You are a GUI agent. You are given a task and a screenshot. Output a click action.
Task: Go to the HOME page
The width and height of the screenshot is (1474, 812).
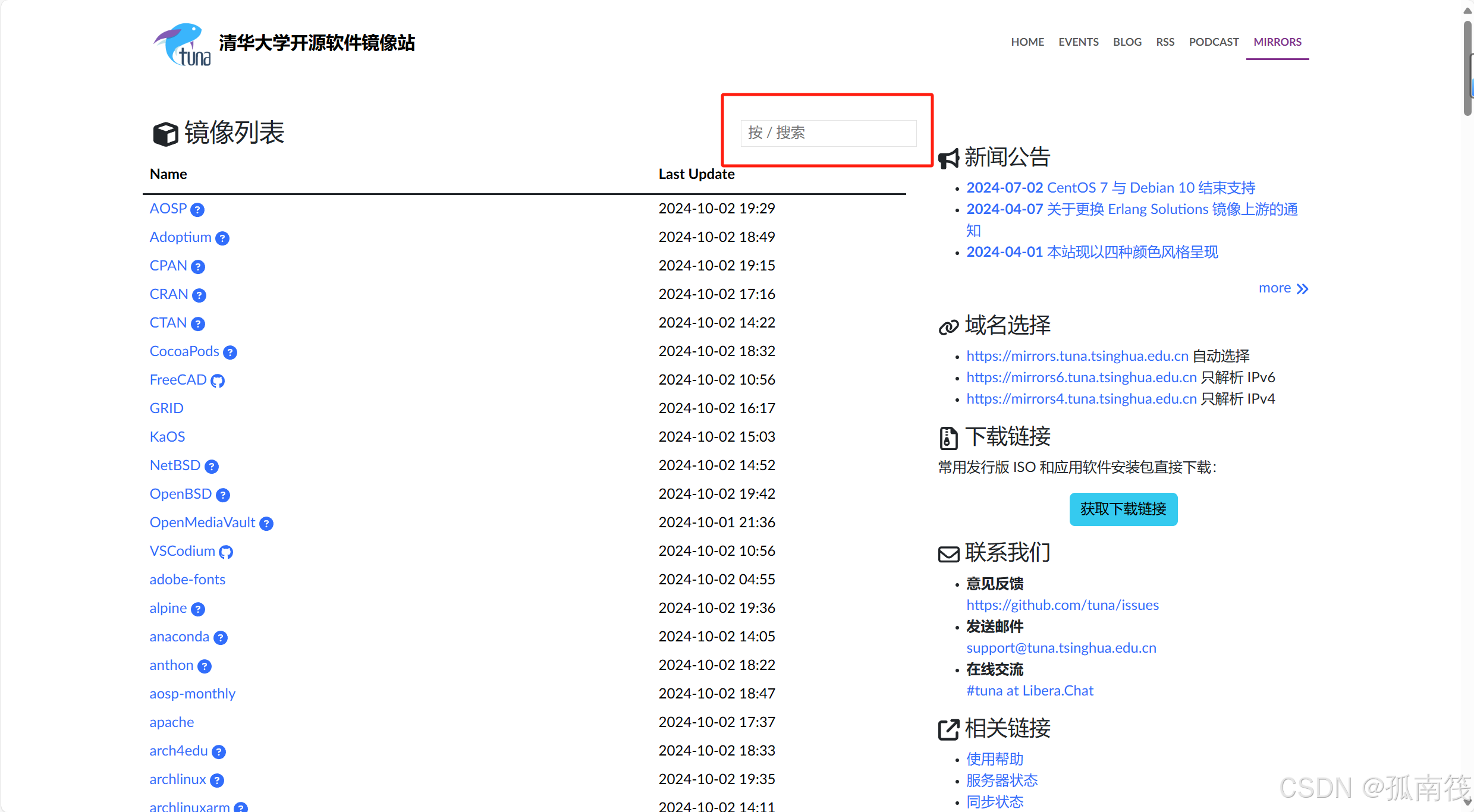pyautogui.click(x=1027, y=42)
